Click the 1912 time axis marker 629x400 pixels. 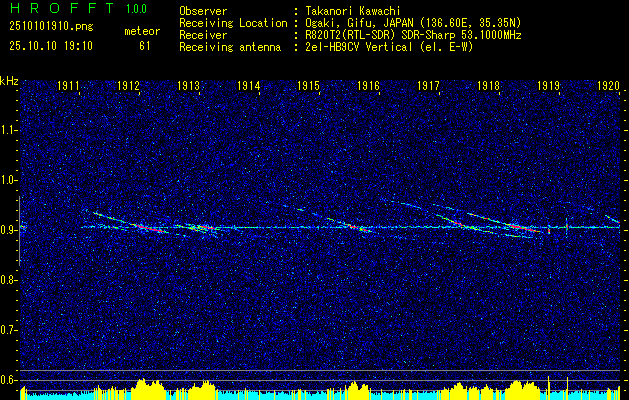[x=128, y=85]
